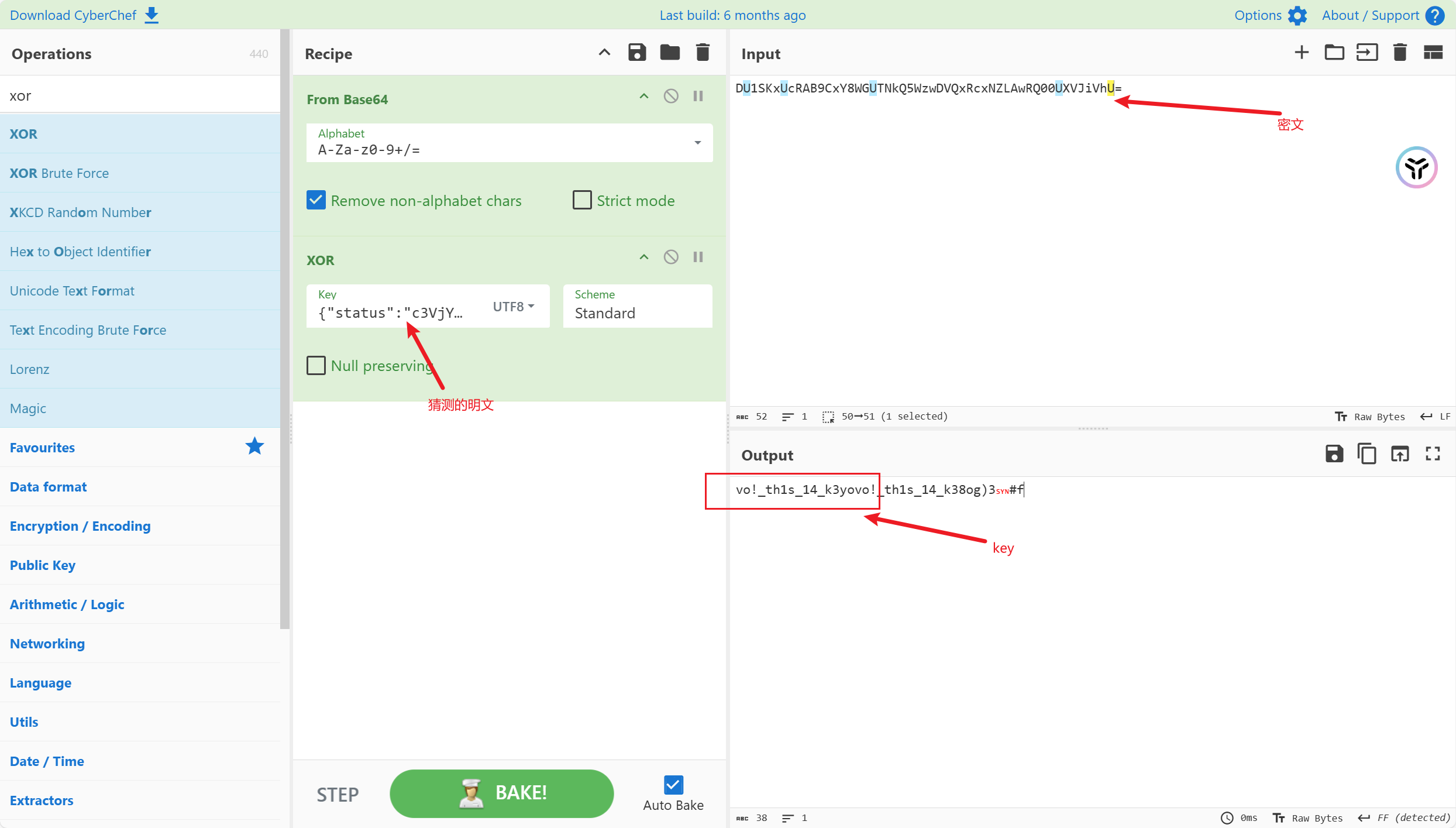Viewport: 1456px width, 828px height.
Task: Expand the Encryption / Encoding category
Action: tap(80, 526)
